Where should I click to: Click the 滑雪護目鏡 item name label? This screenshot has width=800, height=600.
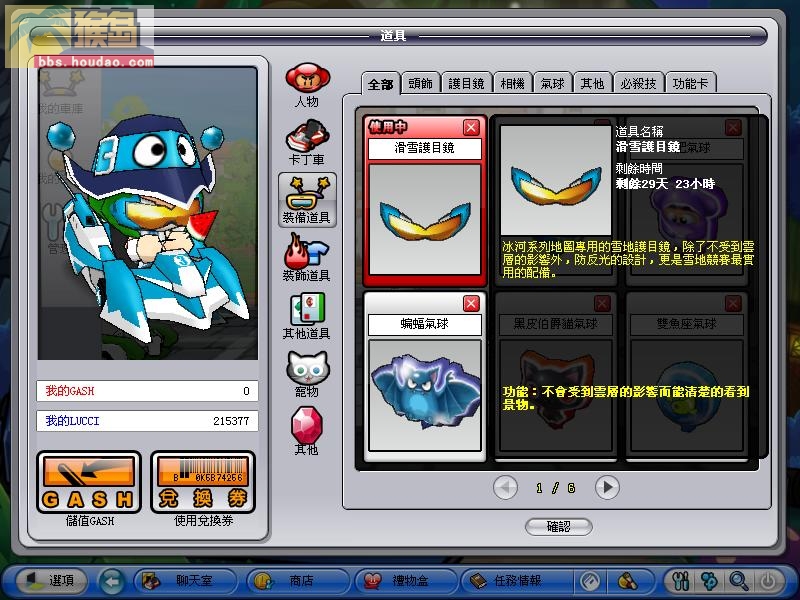[424, 148]
